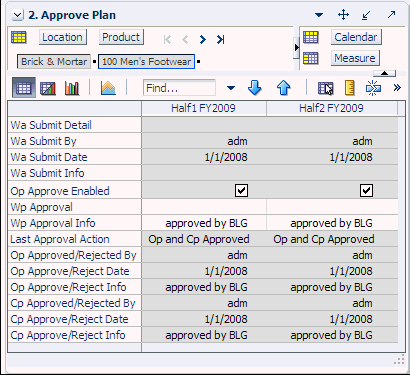The width and height of the screenshot is (410, 375).
Task: Select the Wa Submit By row label
Action: point(75,141)
